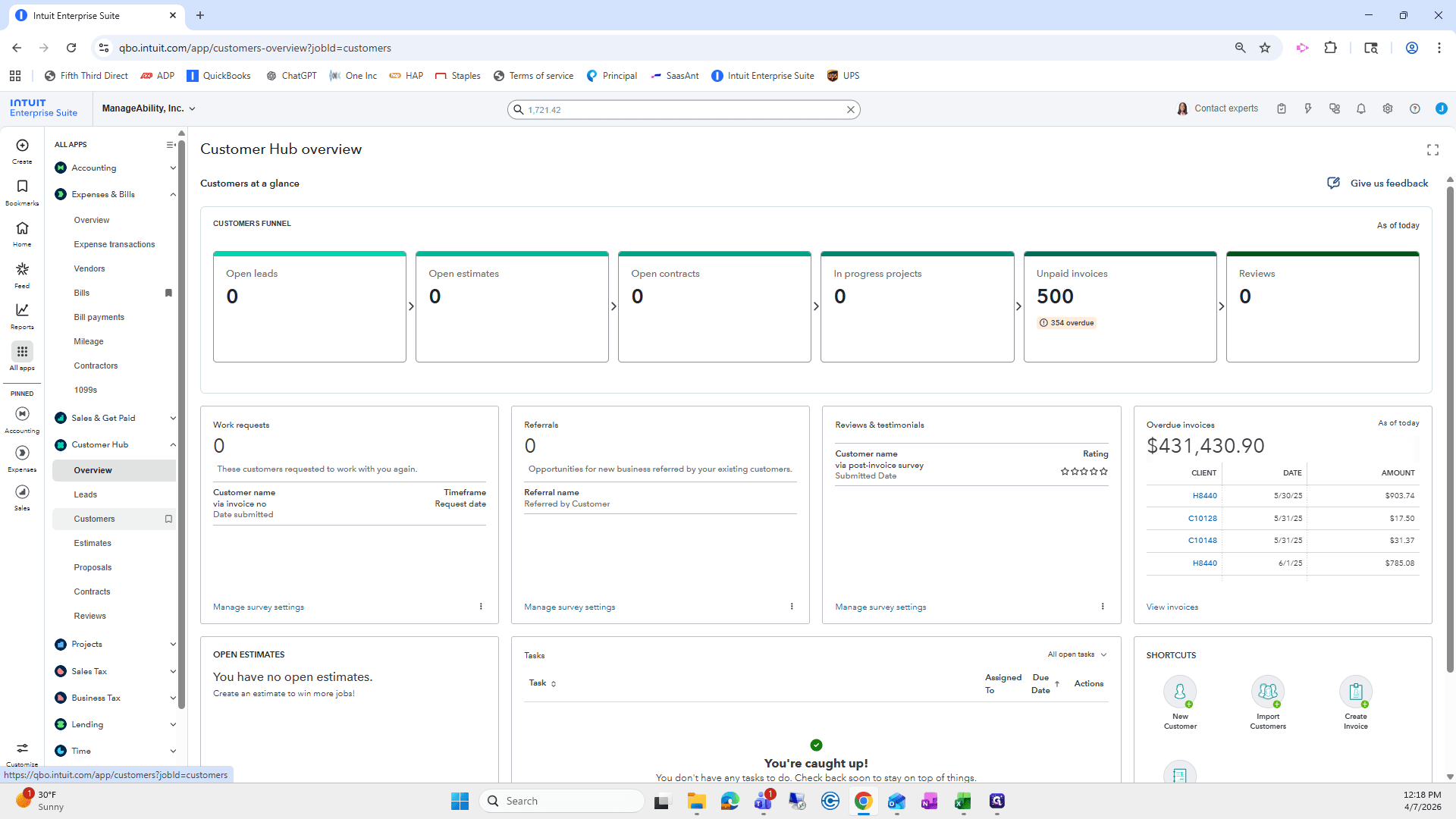The image size is (1456, 819).
Task: Open Excel from Windows taskbar
Action: click(963, 802)
